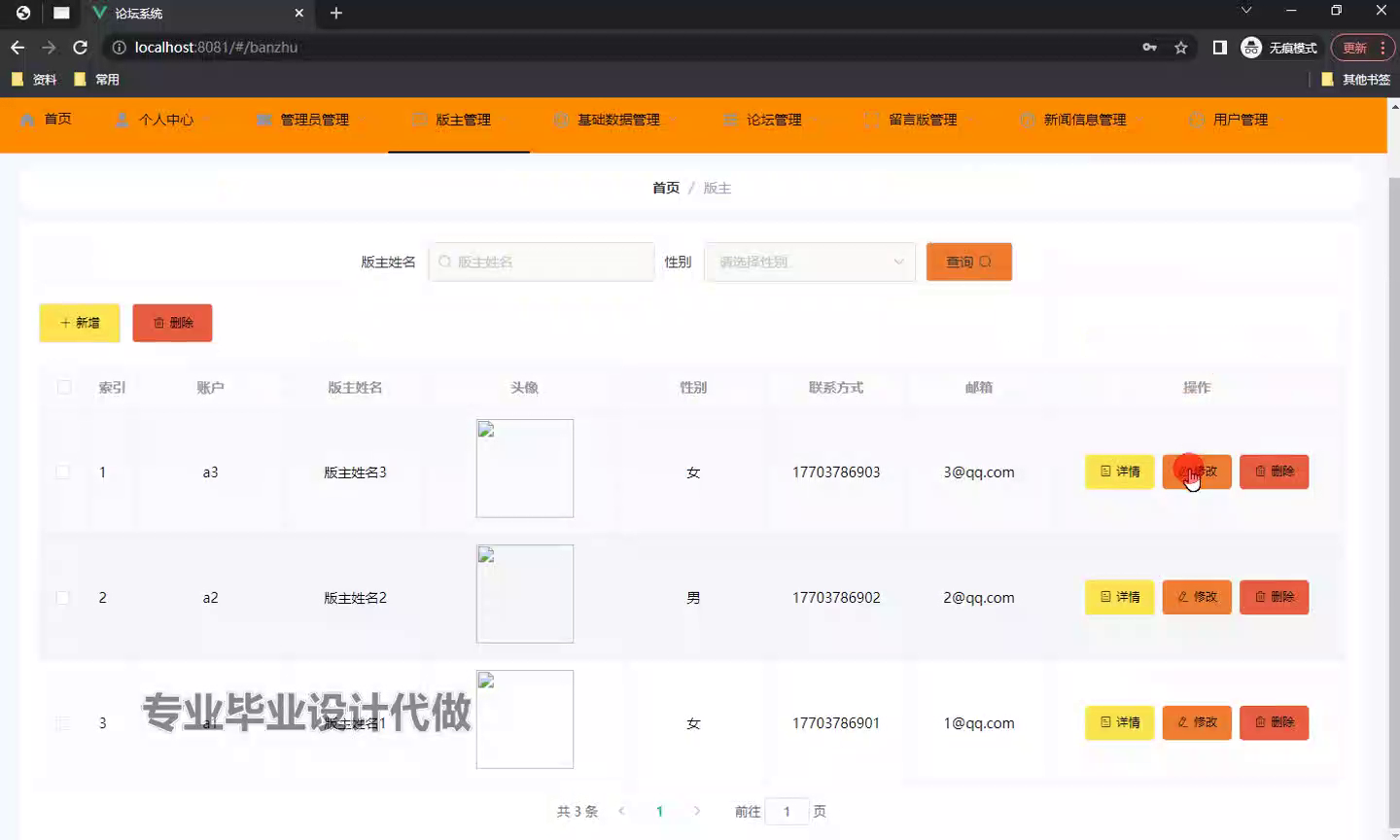This screenshot has height=840, width=1400.
Task: Expand the 性别 selection dropdown
Action: point(810,262)
